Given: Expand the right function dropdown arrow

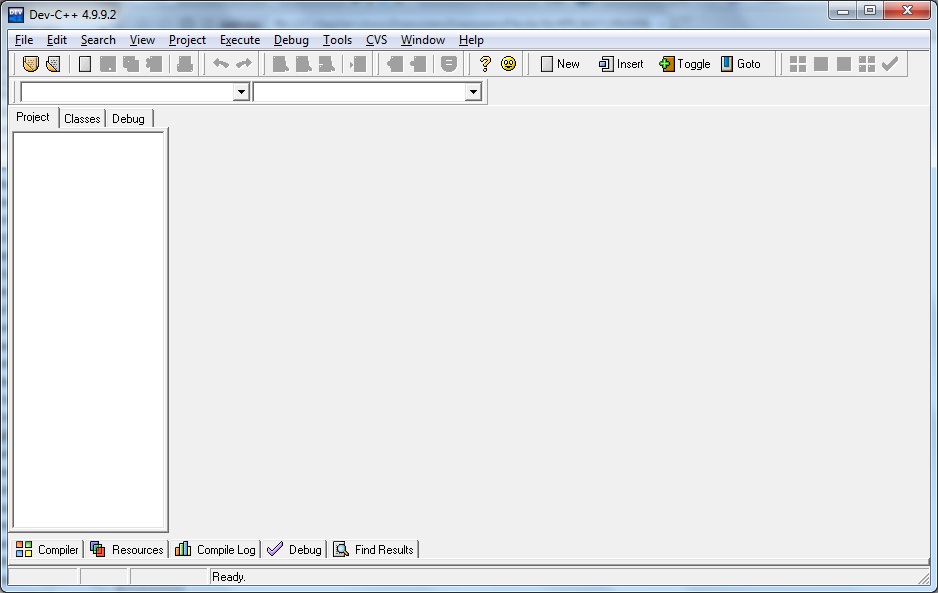Looking at the screenshot, I should (x=473, y=92).
